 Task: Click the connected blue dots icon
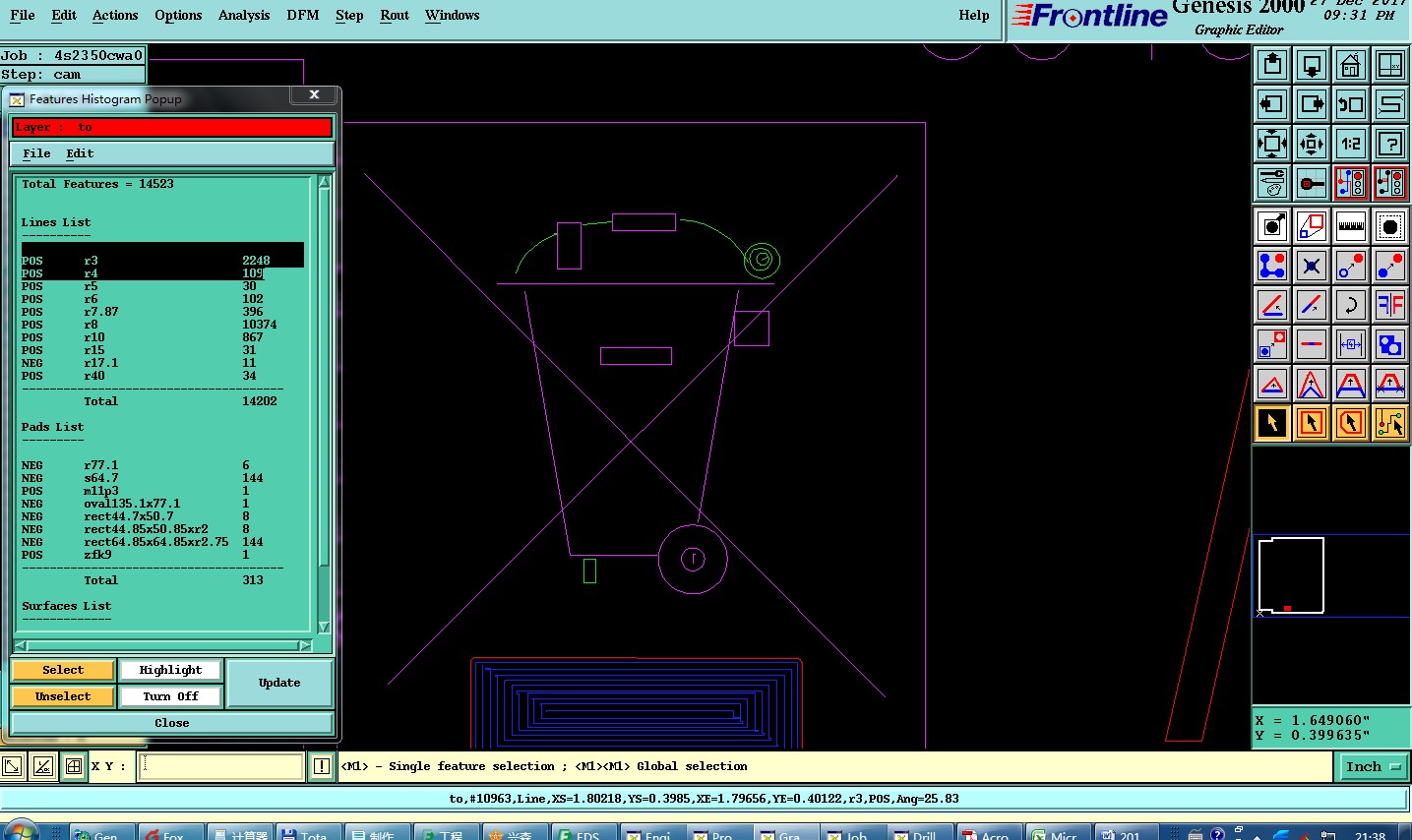pos(1272,266)
